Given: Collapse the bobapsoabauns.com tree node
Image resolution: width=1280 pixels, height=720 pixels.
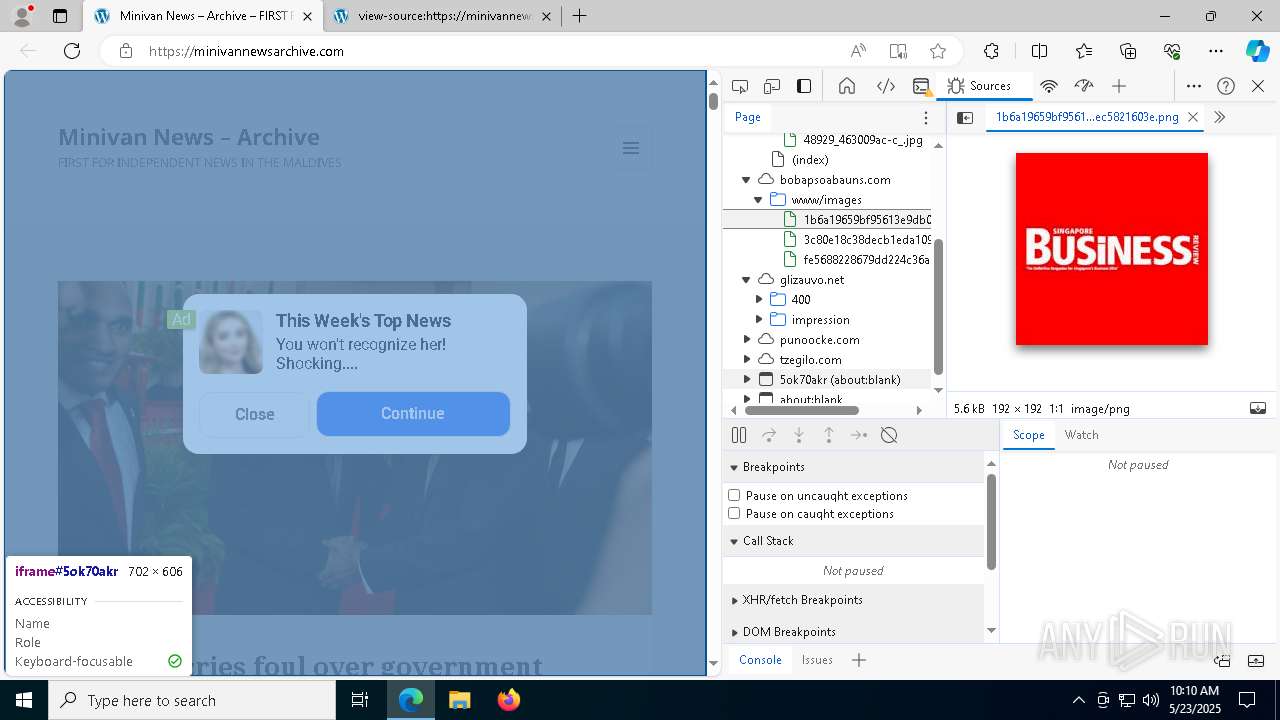Looking at the screenshot, I should click(x=746, y=180).
